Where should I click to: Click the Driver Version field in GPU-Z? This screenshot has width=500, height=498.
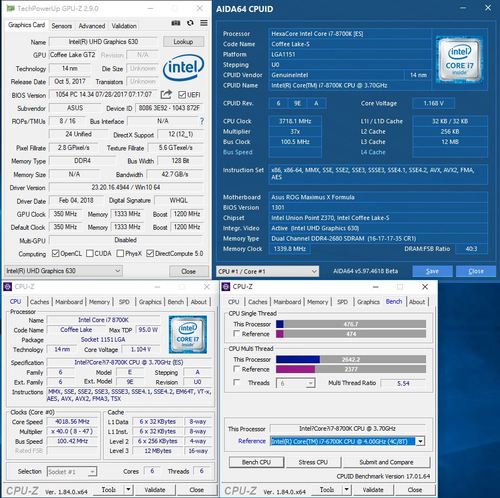point(126,187)
